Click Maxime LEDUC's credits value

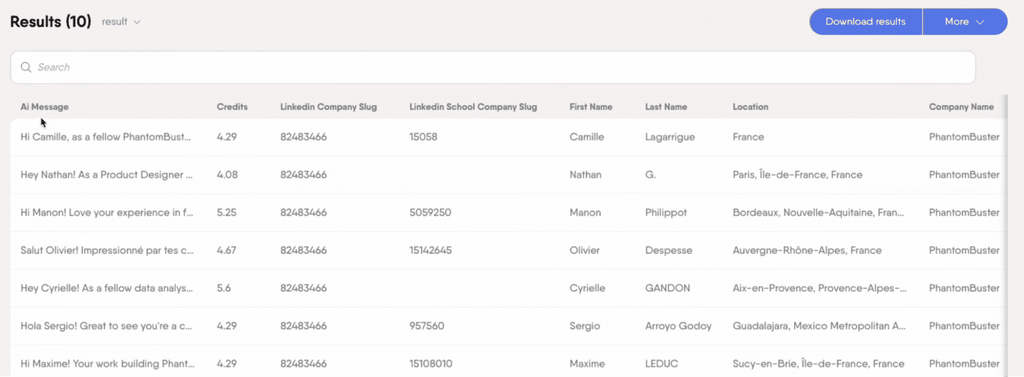[x=227, y=364]
